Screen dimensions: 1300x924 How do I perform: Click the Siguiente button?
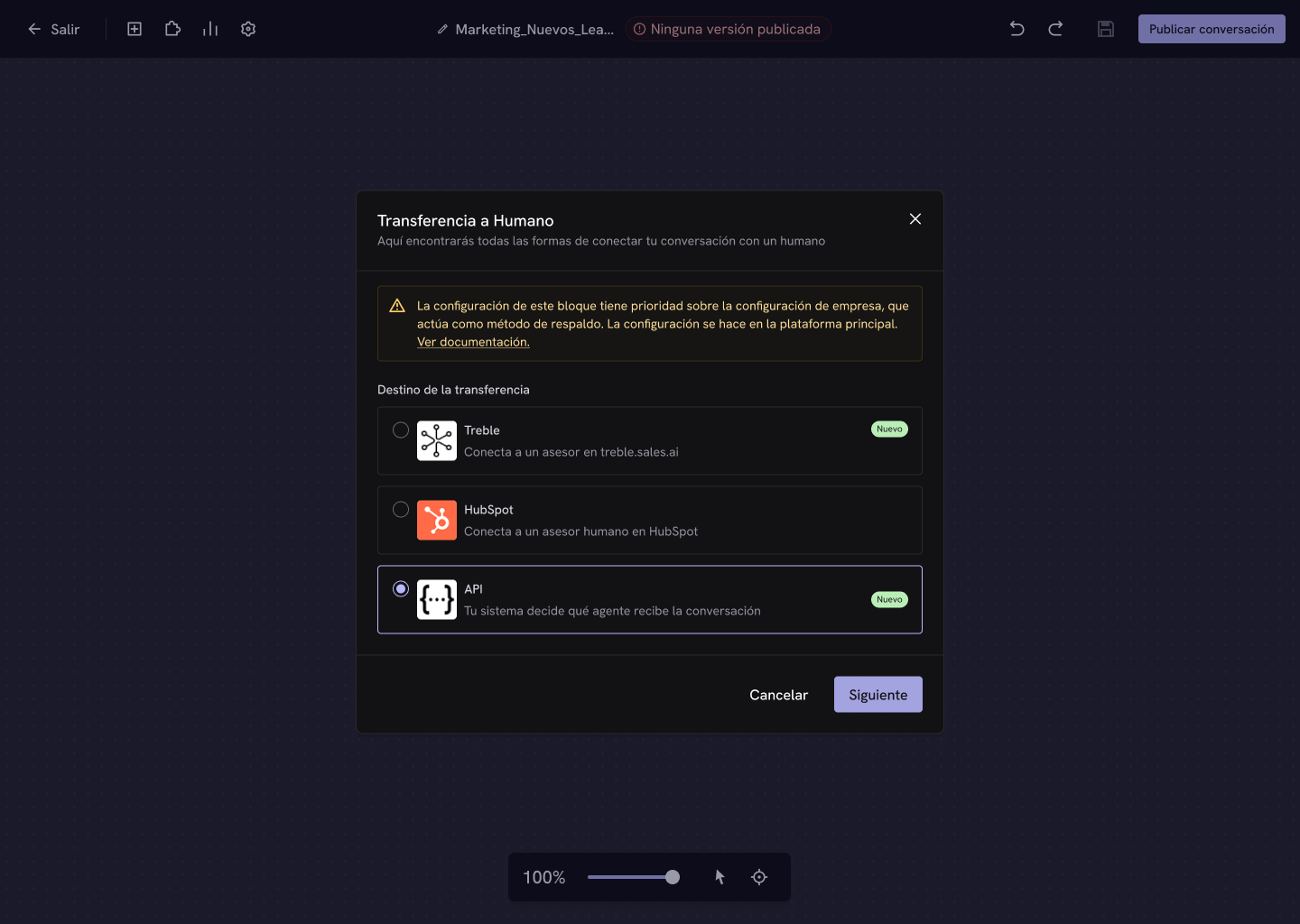878,695
